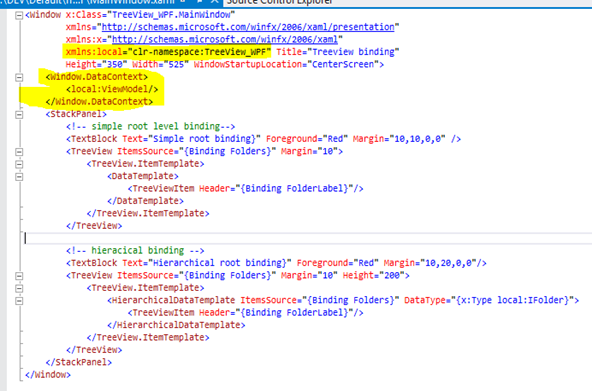The height and width of the screenshot is (391, 592).
Task: Click the </Window.DataContext> closing tag
Action: coord(99,102)
